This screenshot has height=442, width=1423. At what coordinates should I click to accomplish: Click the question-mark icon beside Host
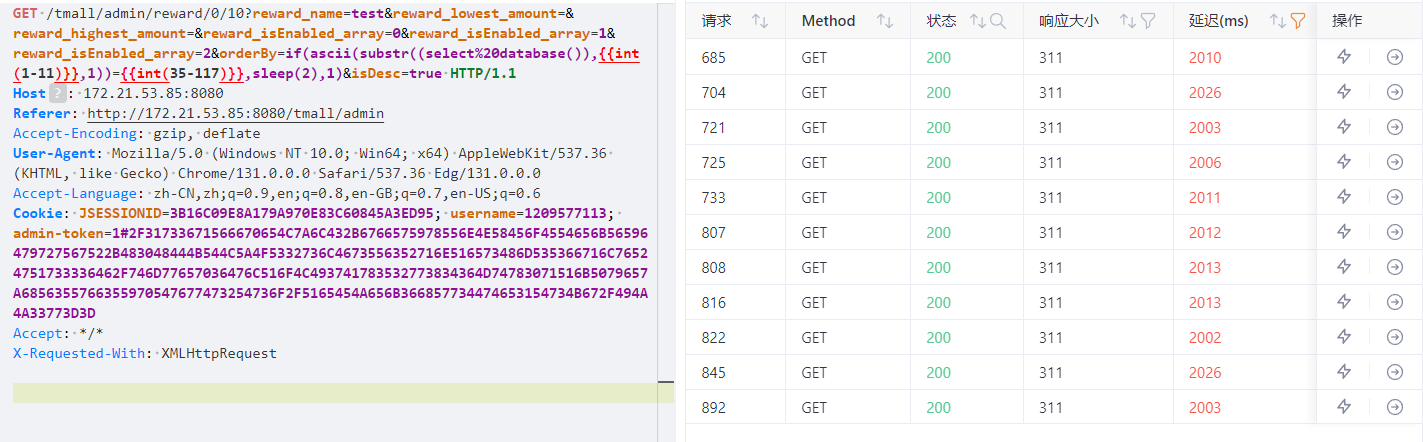(58, 94)
